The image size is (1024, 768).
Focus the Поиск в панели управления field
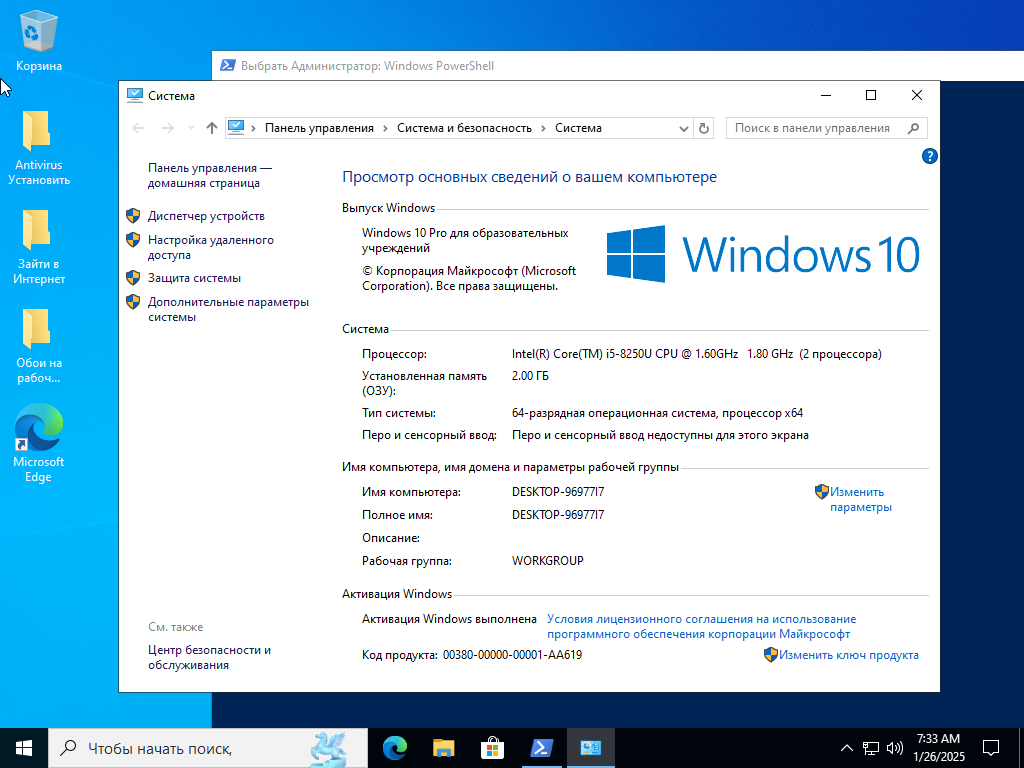[x=812, y=128]
